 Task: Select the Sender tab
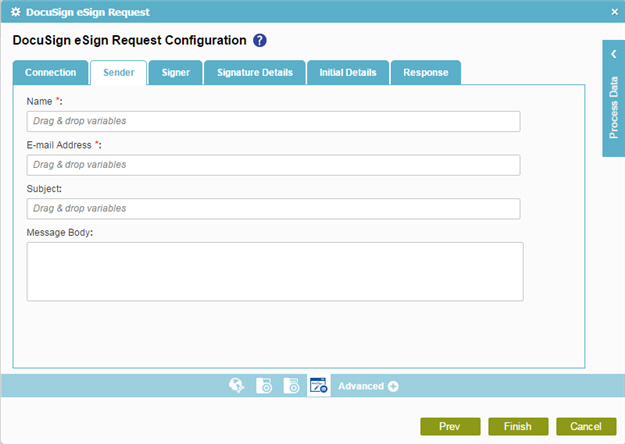[118, 73]
